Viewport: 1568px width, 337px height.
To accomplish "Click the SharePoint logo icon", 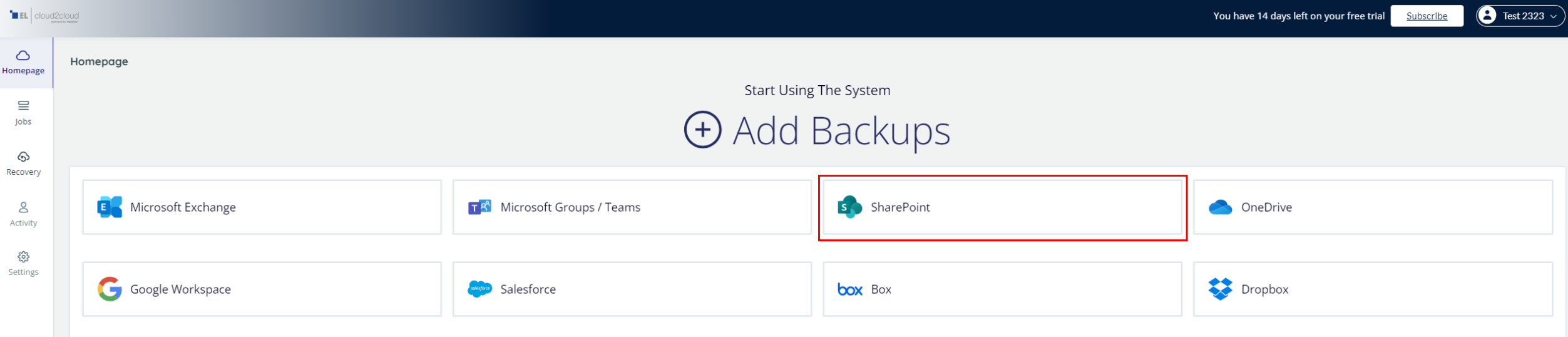I will 849,207.
